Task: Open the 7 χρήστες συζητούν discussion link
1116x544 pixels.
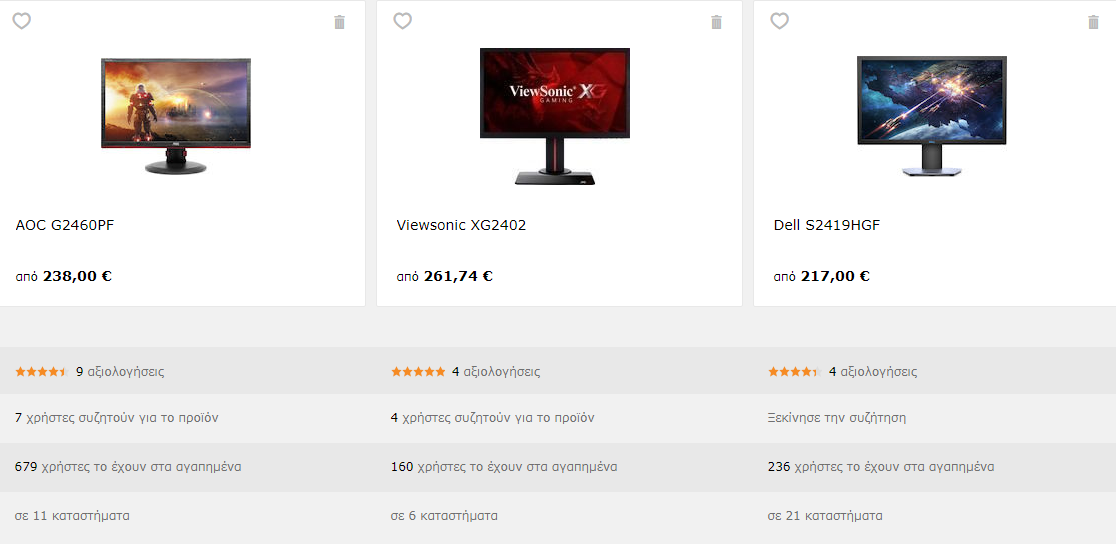Action: click(117, 418)
